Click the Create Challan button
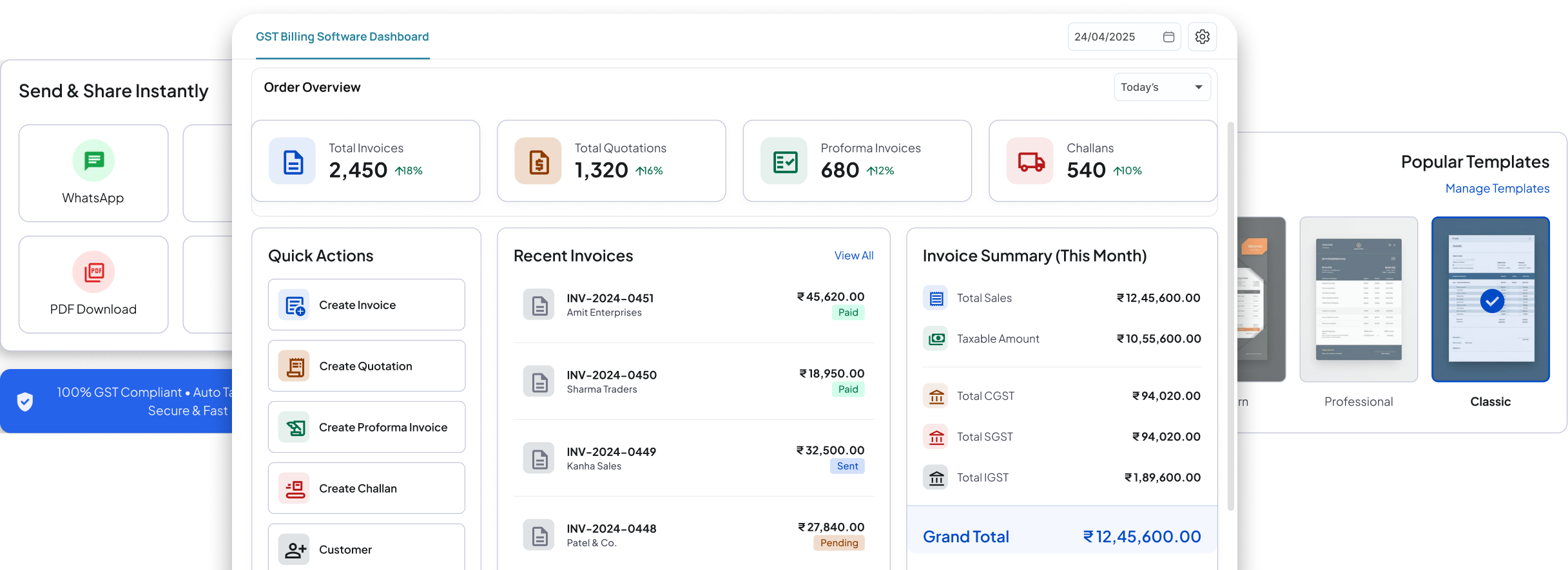The height and width of the screenshot is (570, 1568). coord(367,488)
